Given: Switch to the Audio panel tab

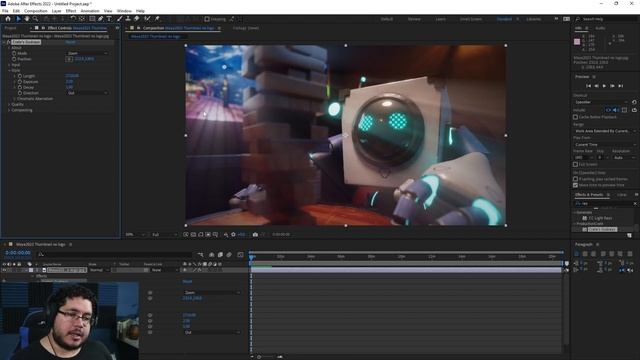Looking at the screenshot, I should coord(600,28).
